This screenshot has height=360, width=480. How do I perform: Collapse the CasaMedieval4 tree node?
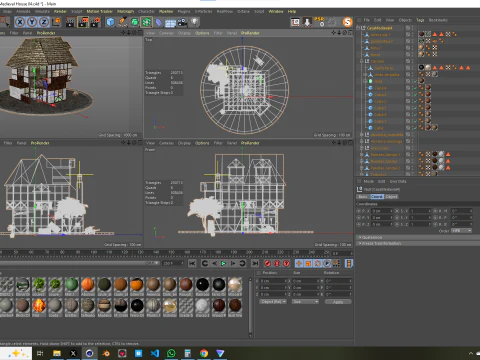[358, 28]
